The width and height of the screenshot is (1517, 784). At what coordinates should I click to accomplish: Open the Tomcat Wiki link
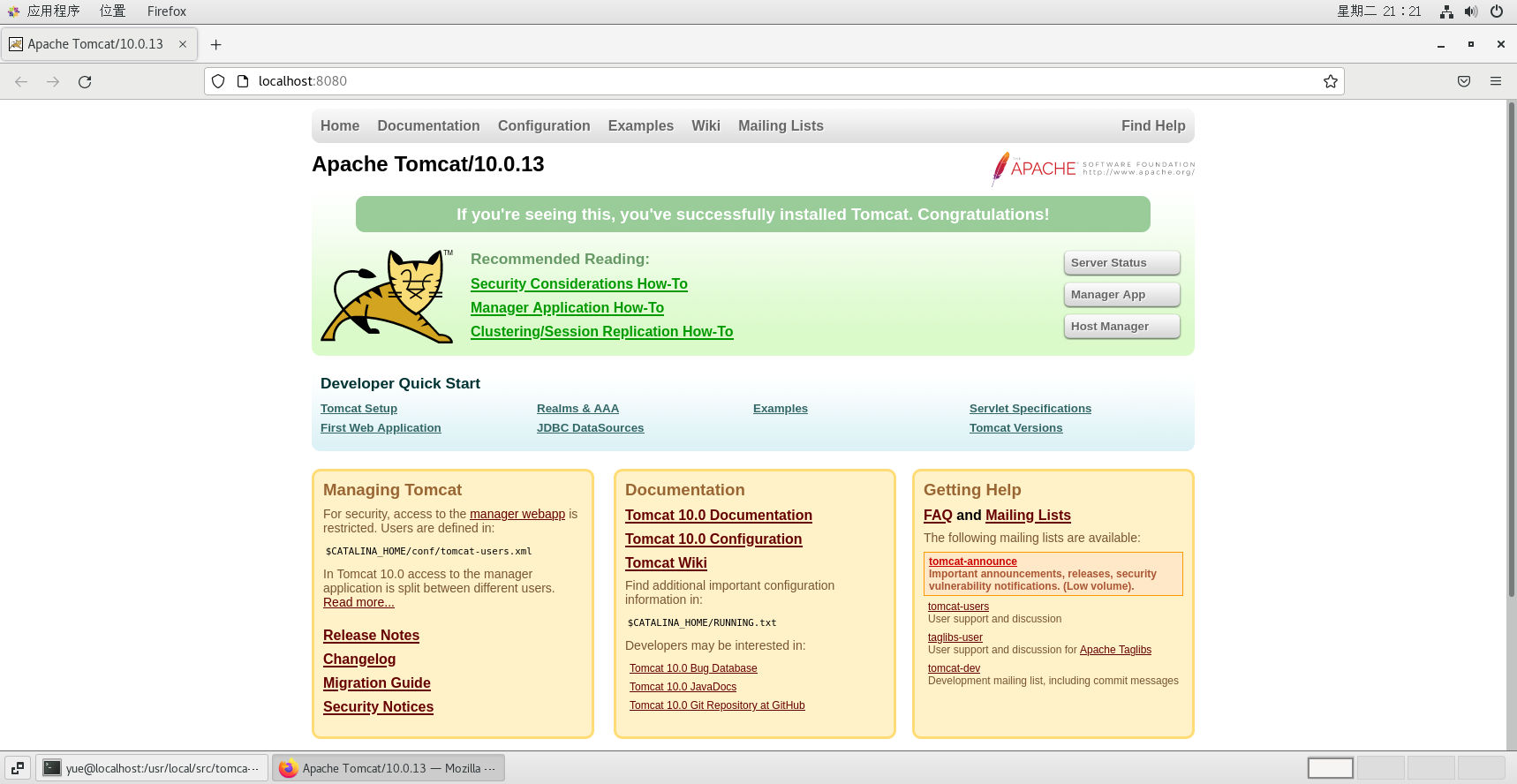(666, 562)
